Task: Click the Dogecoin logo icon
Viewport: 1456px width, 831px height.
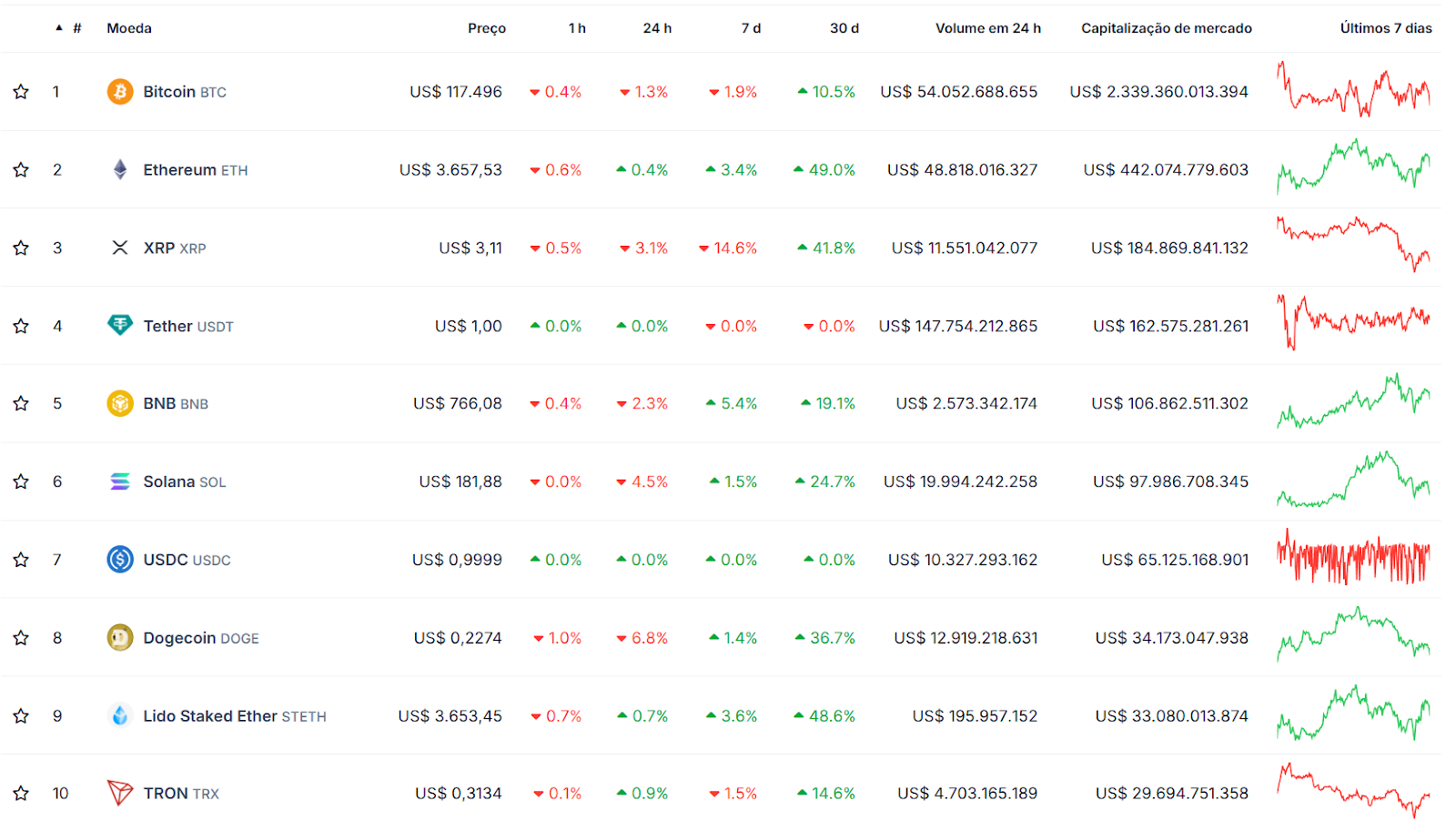Action: [120, 637]
